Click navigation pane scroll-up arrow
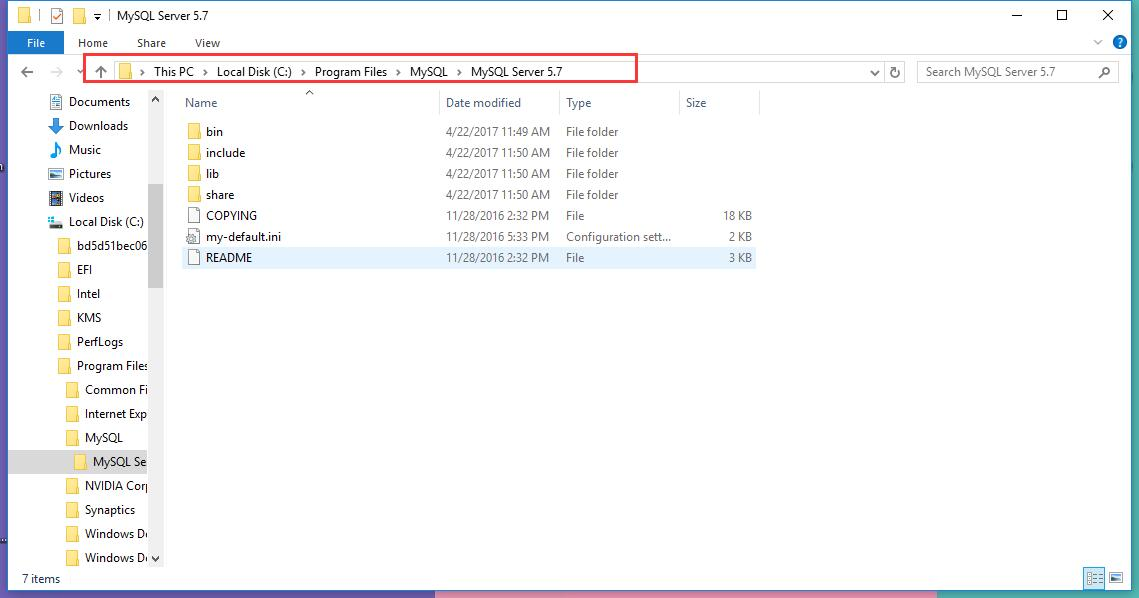This screenshot has width=1139, height=598. tap(155, 99)
